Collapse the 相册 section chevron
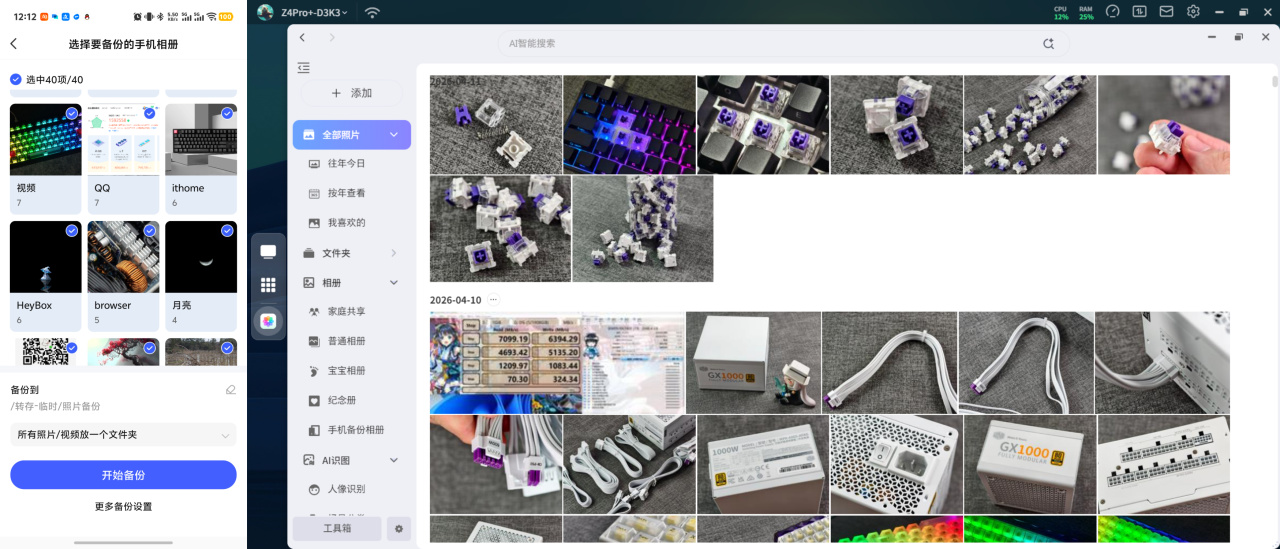The image size is (1280, 549). [394, 283]
